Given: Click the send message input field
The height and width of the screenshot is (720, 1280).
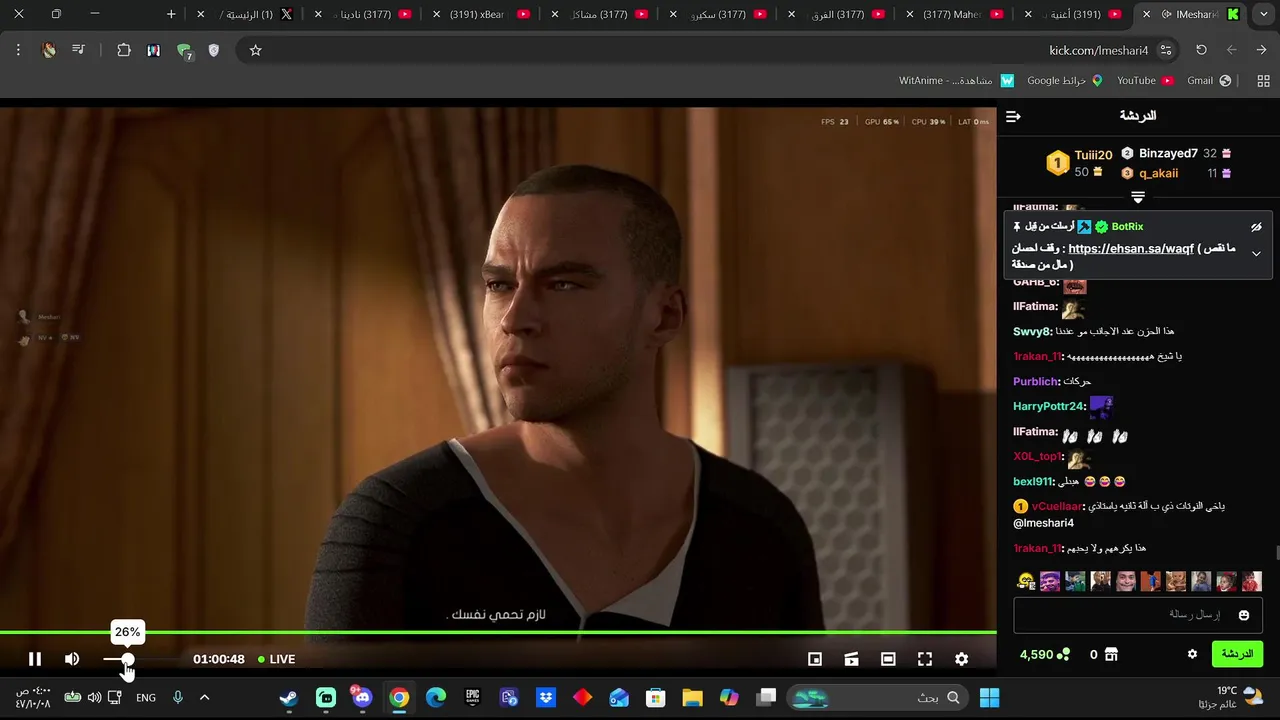Looking at the screenshot, I should click(x=1139, y=615).
